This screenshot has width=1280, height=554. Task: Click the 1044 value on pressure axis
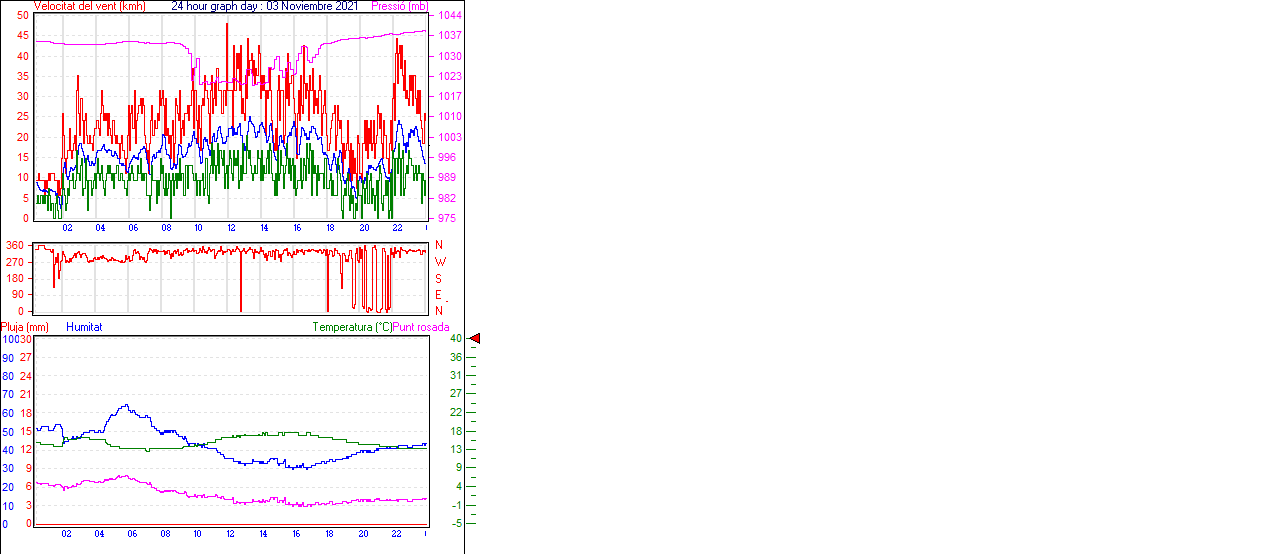(449, 15)
